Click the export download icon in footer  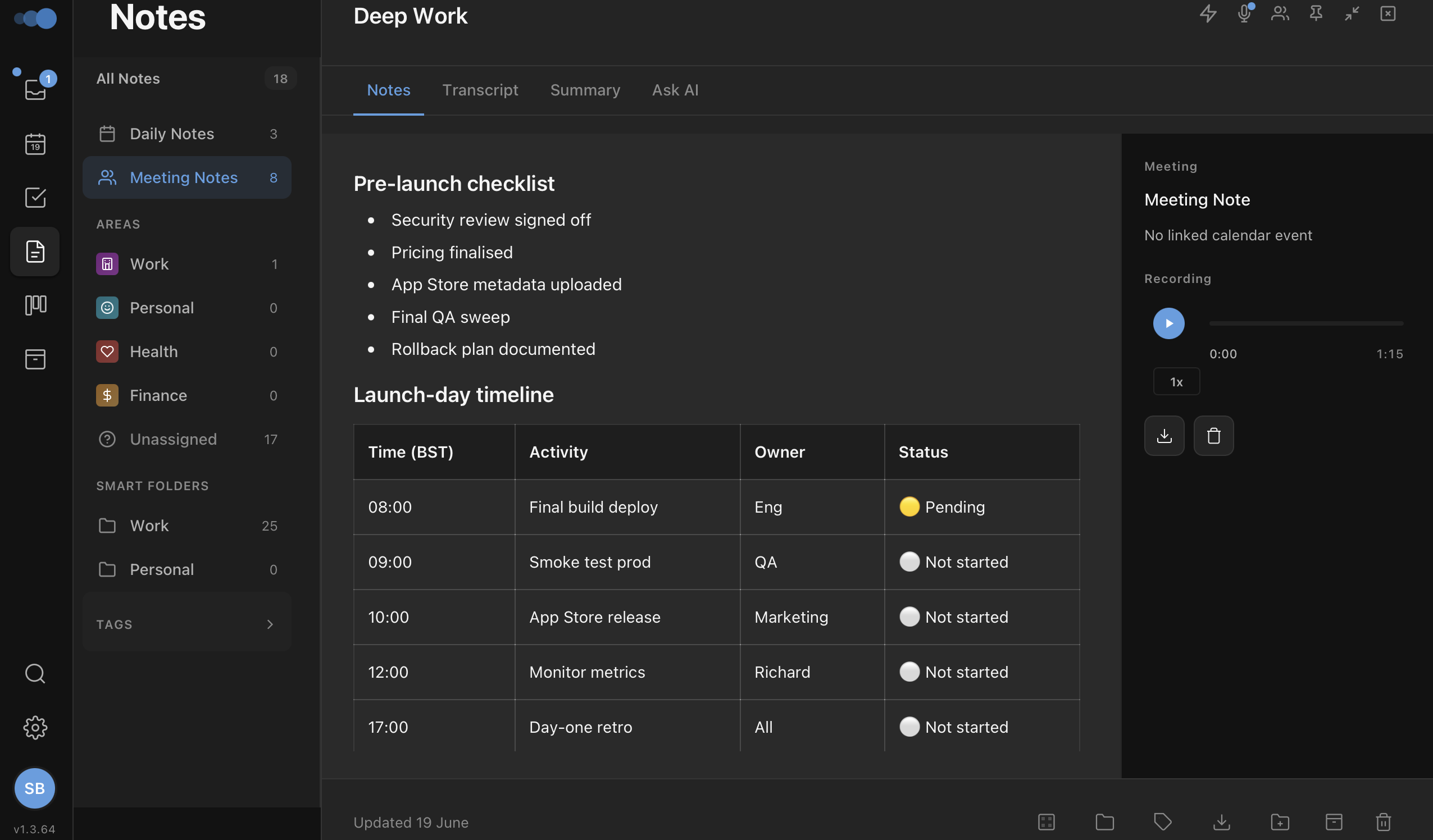pos(1221,822)
